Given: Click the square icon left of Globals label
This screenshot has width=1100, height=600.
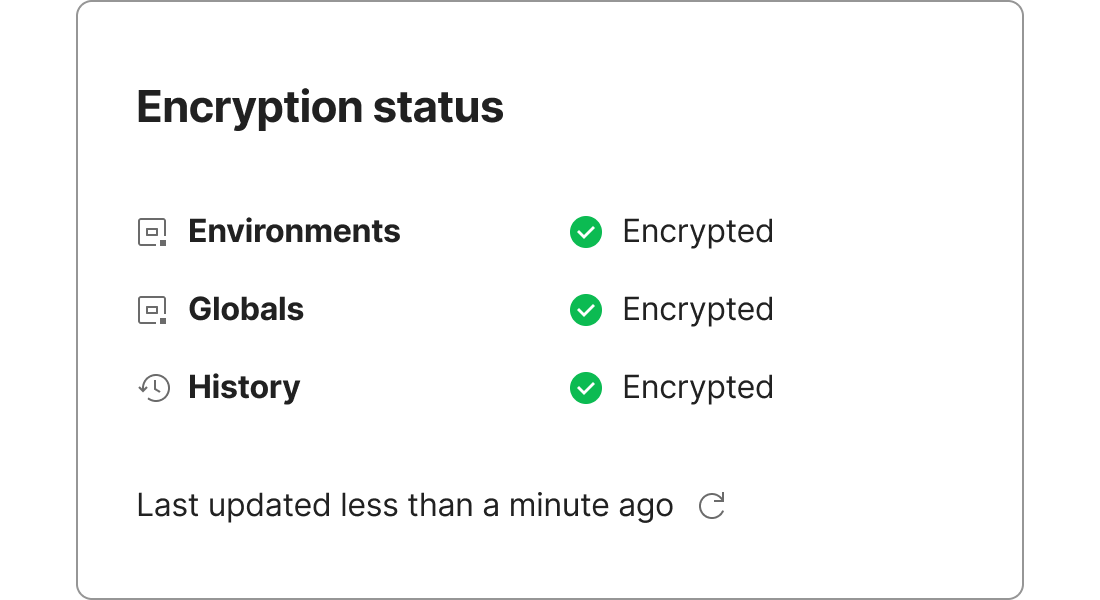Looking at the screenshot, I should [152, 309].
